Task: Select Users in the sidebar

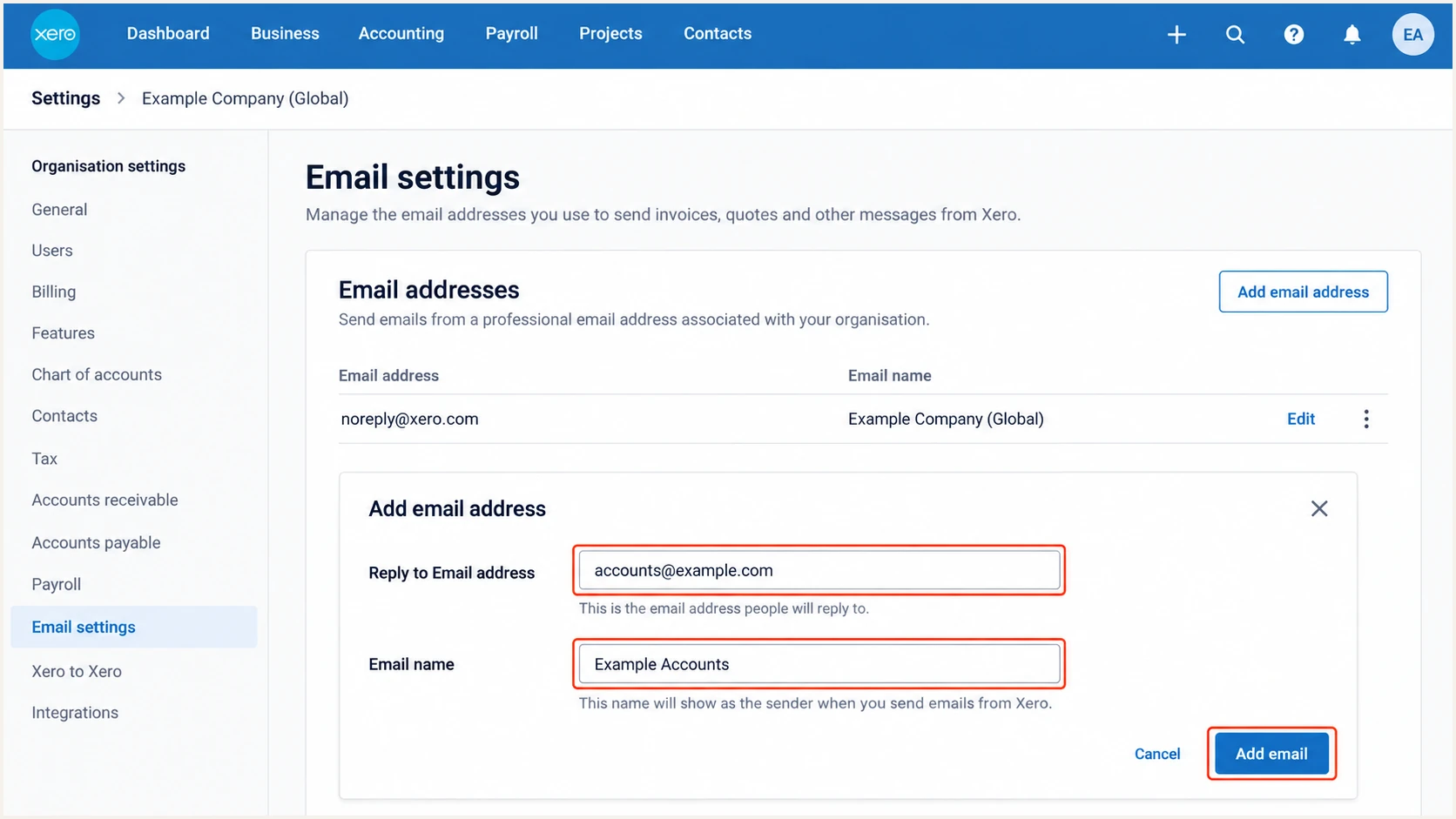Action: point(52,251)
